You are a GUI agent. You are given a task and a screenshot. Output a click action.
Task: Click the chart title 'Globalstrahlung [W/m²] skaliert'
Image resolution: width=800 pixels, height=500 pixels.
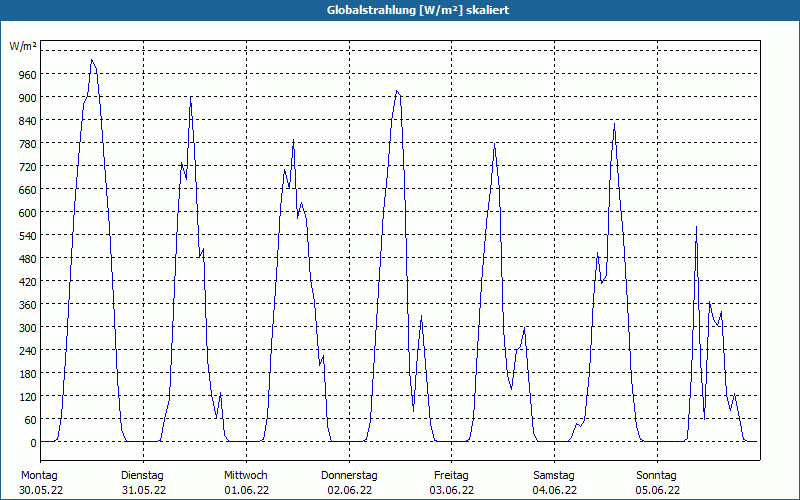pyautogui.click(x=418, y=10)
